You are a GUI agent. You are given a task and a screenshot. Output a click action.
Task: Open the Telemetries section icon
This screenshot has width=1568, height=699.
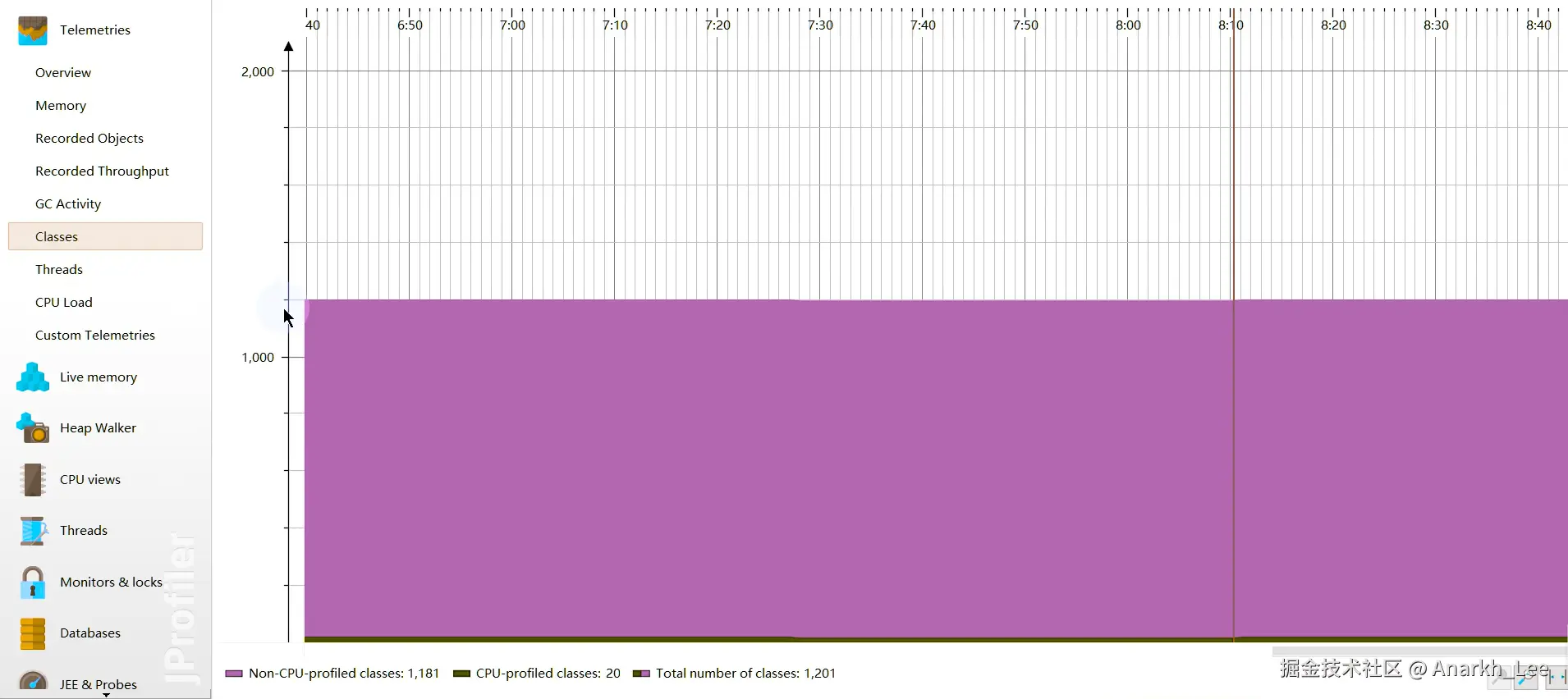pos(33,30)
